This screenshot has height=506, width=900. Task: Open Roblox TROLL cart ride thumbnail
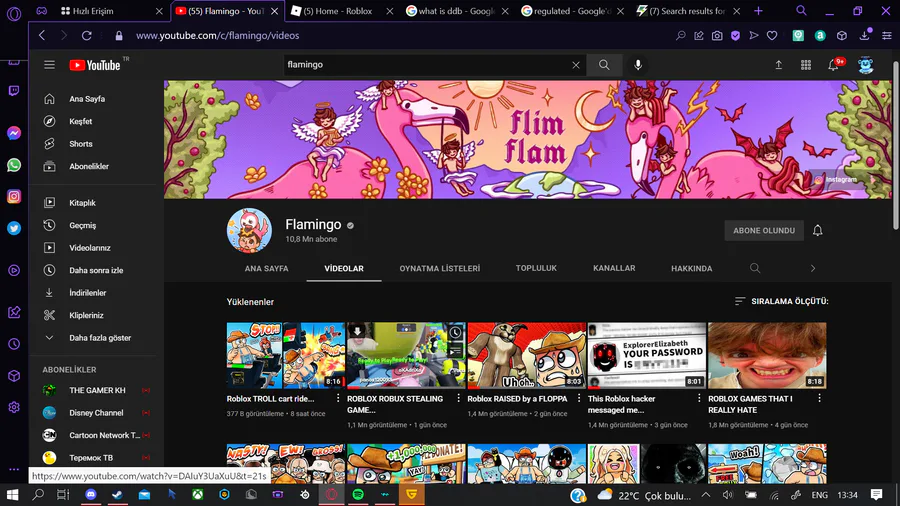[286, 355]
